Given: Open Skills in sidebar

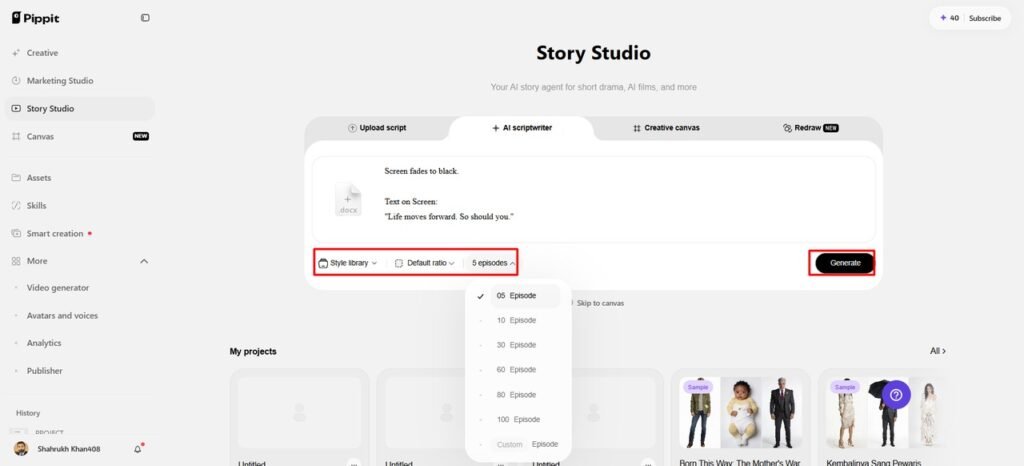Looking at the screenshot, I should coord(80,206).
